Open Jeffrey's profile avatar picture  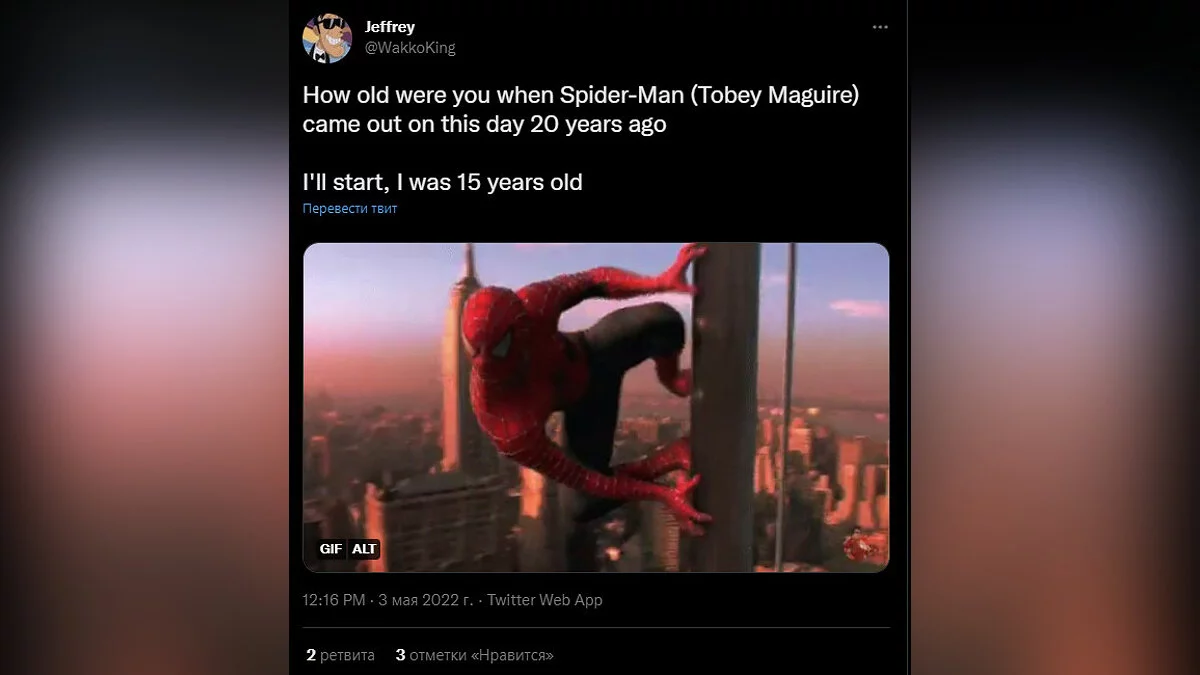[327, 38]
